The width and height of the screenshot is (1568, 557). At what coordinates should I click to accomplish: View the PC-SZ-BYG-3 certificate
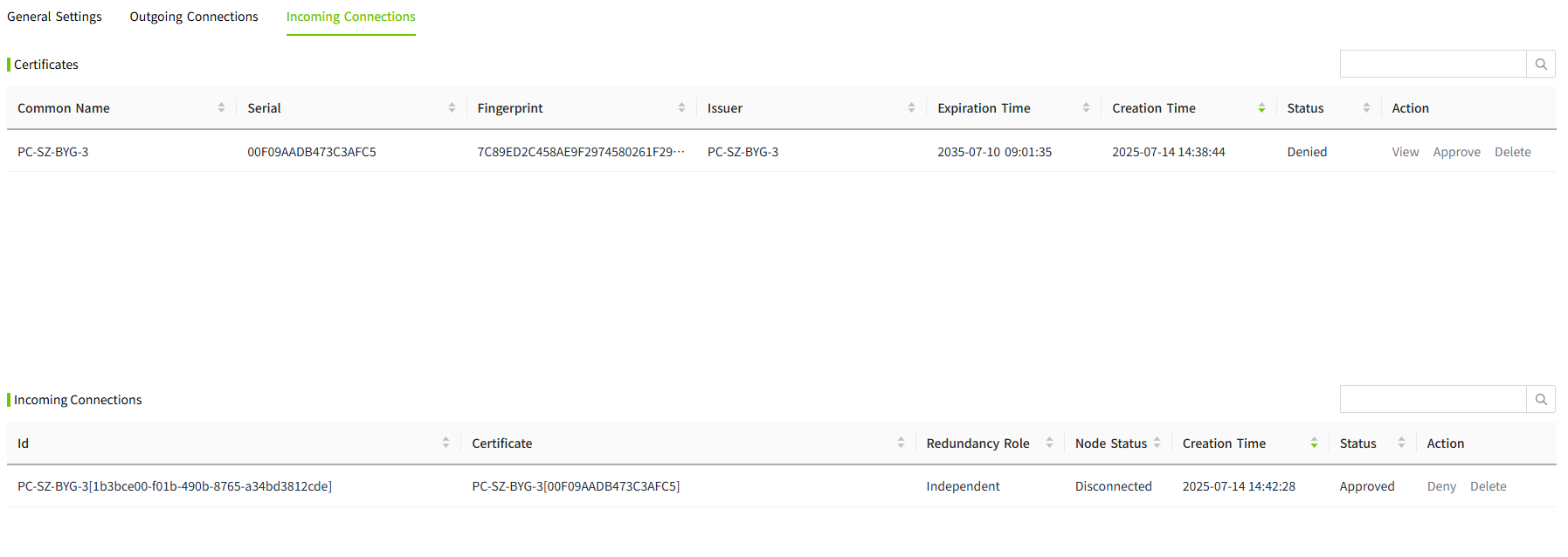click(1405, 152)
